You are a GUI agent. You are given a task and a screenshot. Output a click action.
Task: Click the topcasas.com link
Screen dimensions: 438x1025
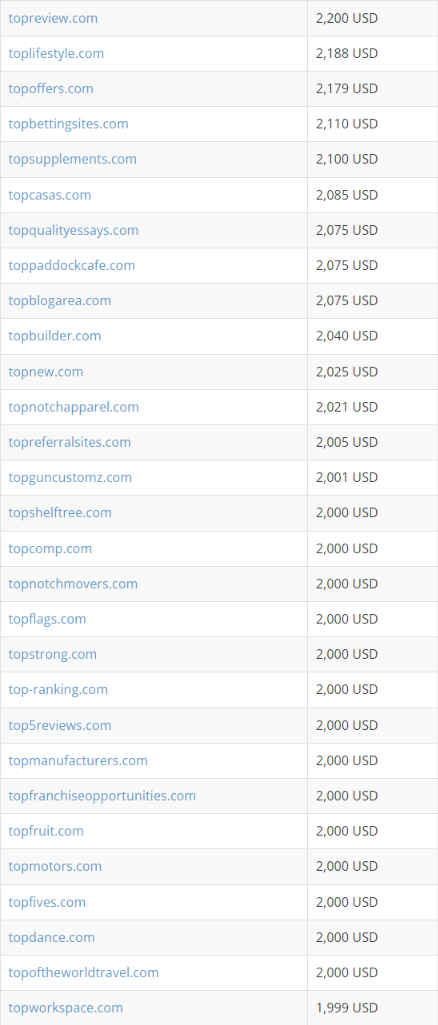click(50, 195)
